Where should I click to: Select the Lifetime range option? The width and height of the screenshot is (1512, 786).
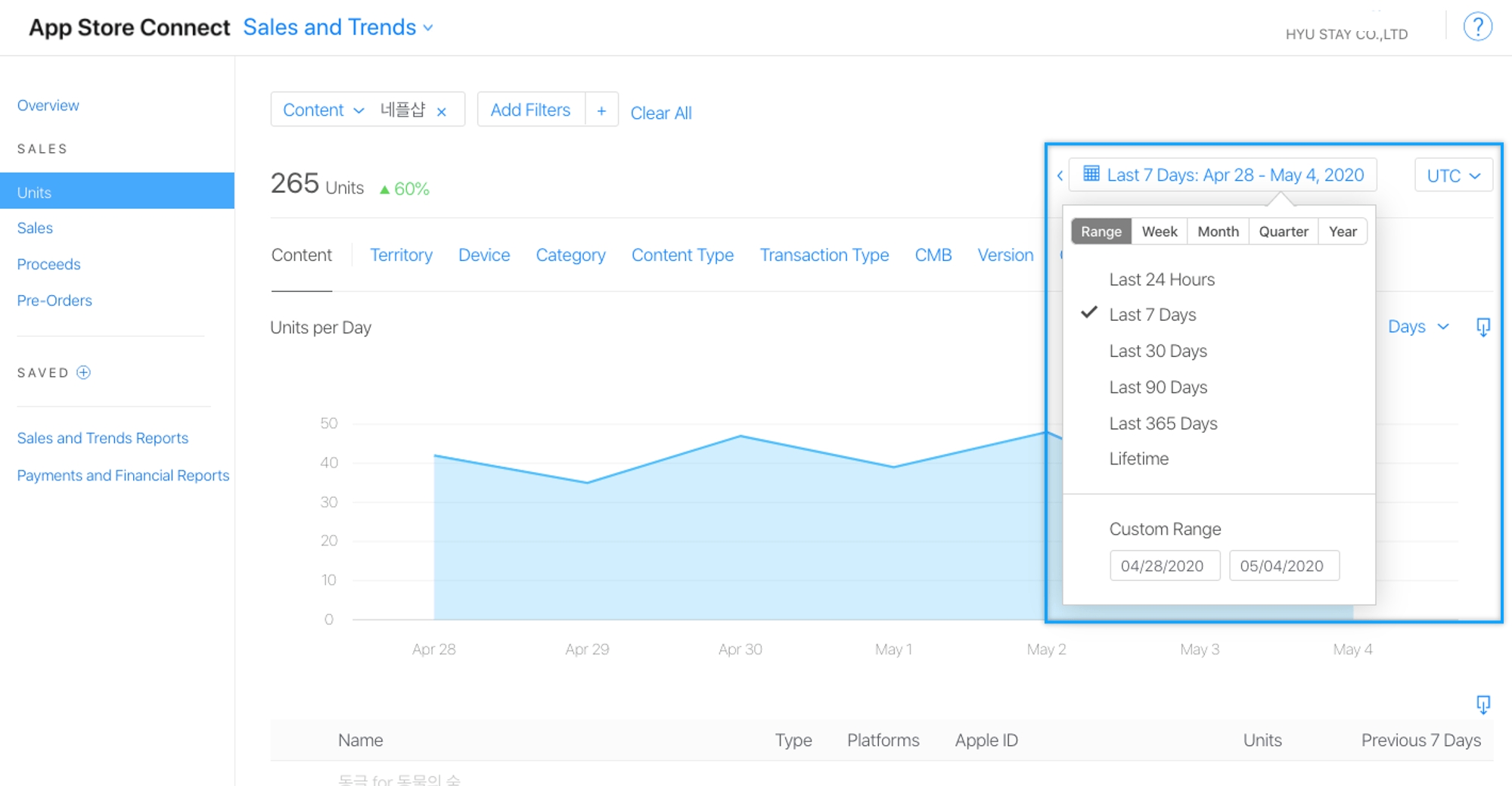(x=1138, y=458)
